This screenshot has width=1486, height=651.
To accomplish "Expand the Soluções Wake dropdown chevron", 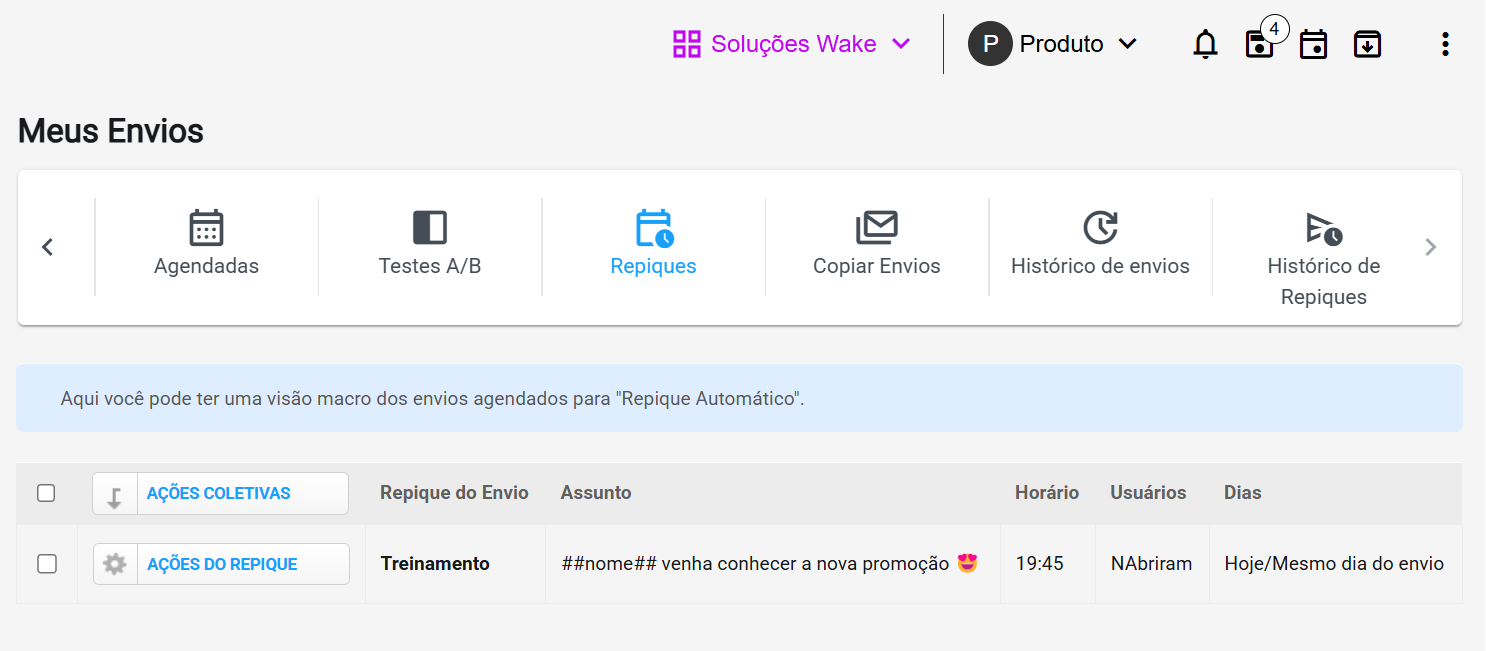I will click(901, 44).
